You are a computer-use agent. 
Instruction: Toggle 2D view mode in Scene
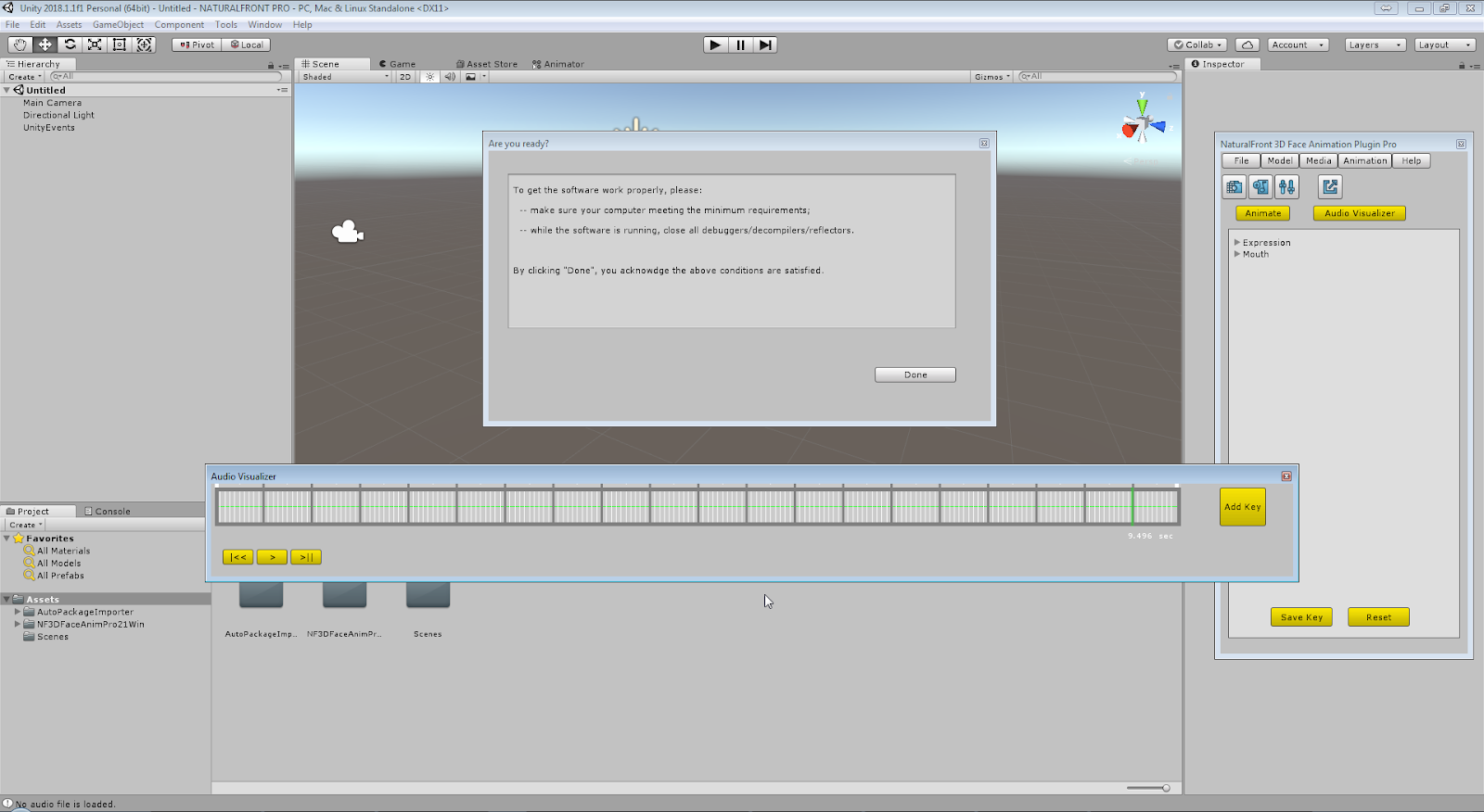pyautogui.click(x=405, y=77)
